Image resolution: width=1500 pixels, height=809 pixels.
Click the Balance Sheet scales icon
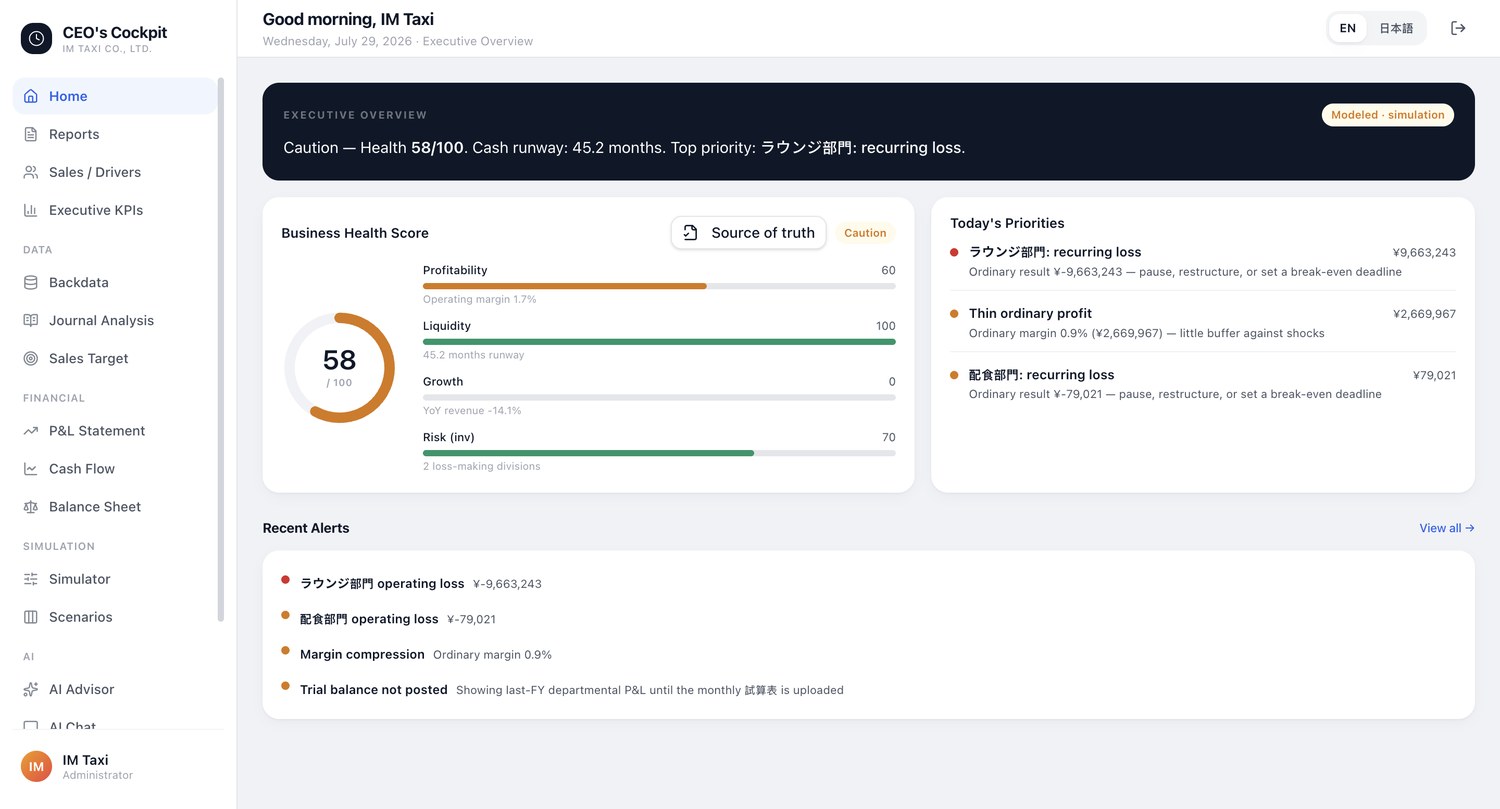click(31, 506)
